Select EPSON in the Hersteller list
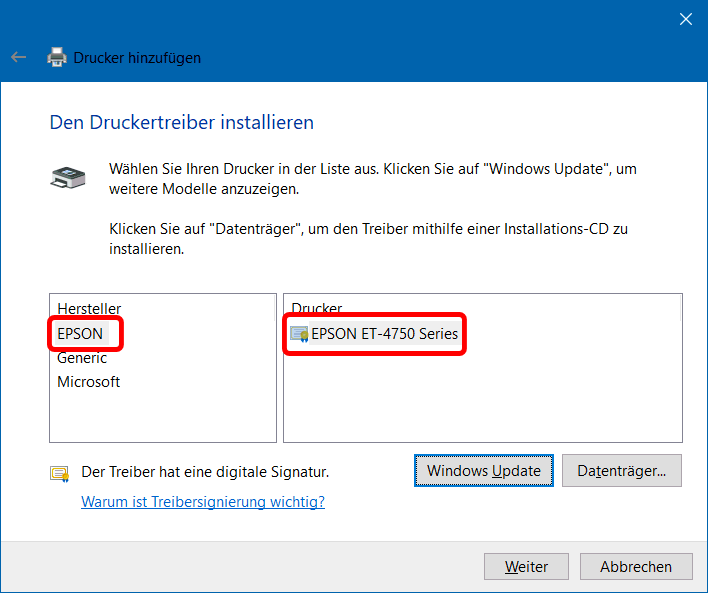Image resolution: width=708 pixels, height=593 pixels. [x=81, y=334]
